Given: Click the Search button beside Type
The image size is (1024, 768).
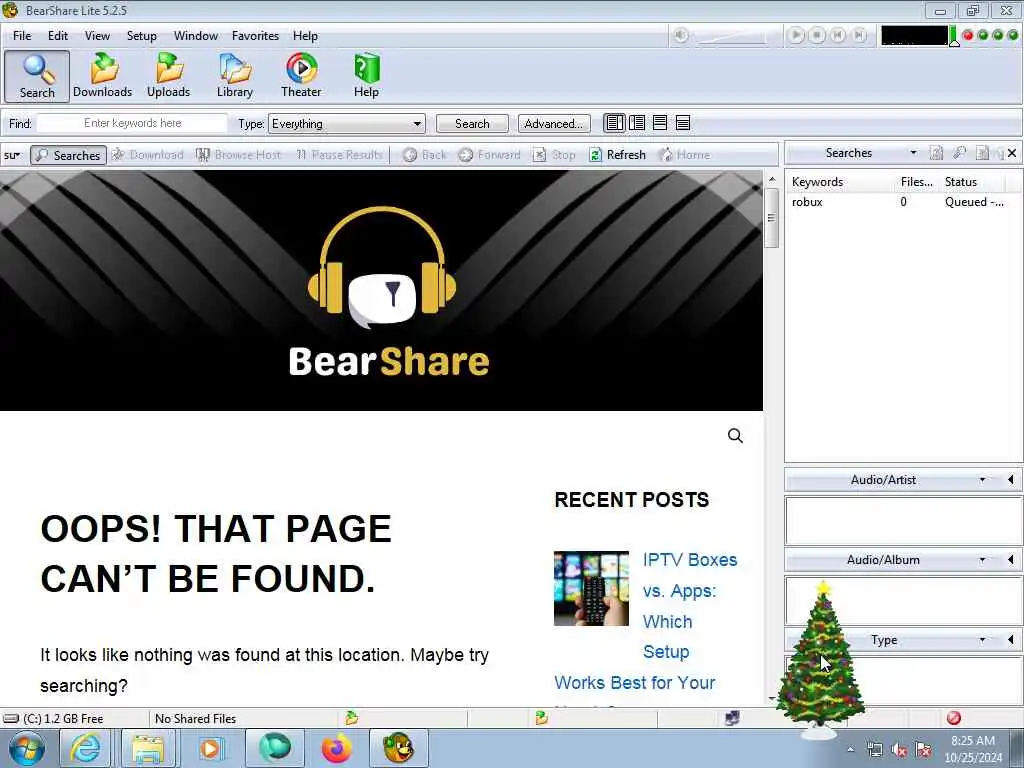Looking at the screenshot, I should 472,123.
